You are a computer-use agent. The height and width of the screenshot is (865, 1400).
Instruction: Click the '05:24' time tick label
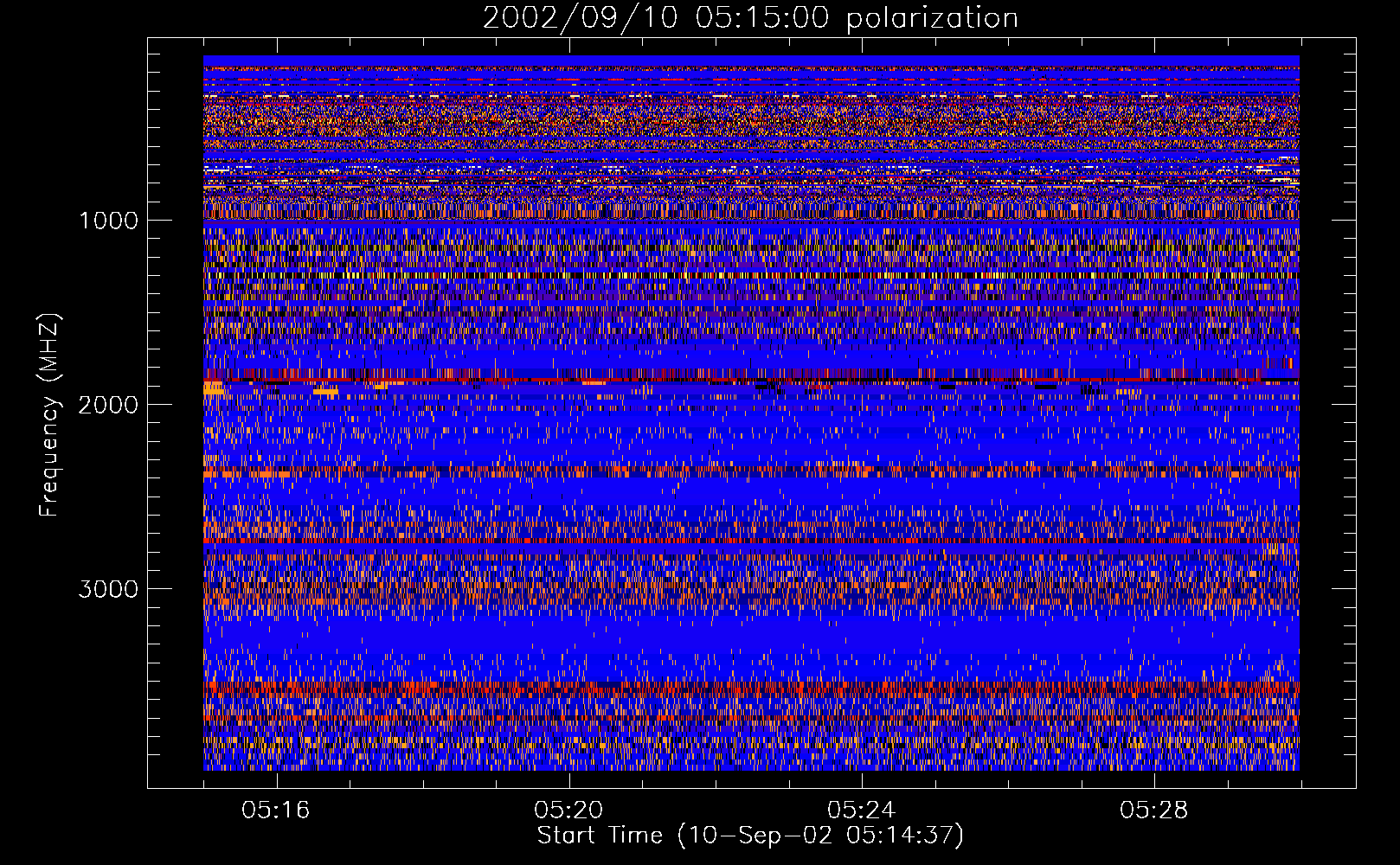tap(861, 811)
